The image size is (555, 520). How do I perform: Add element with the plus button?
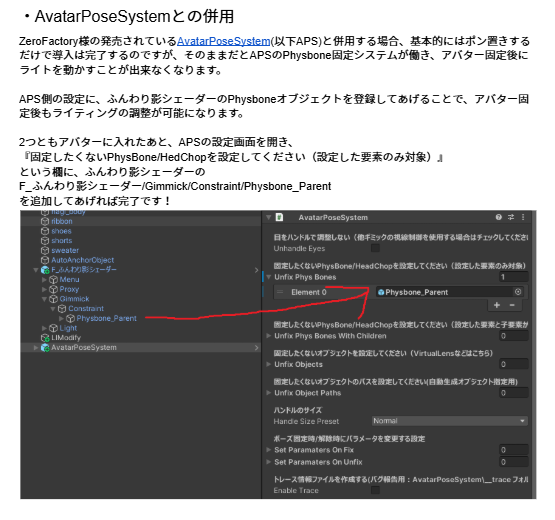(x=497, y=305)
